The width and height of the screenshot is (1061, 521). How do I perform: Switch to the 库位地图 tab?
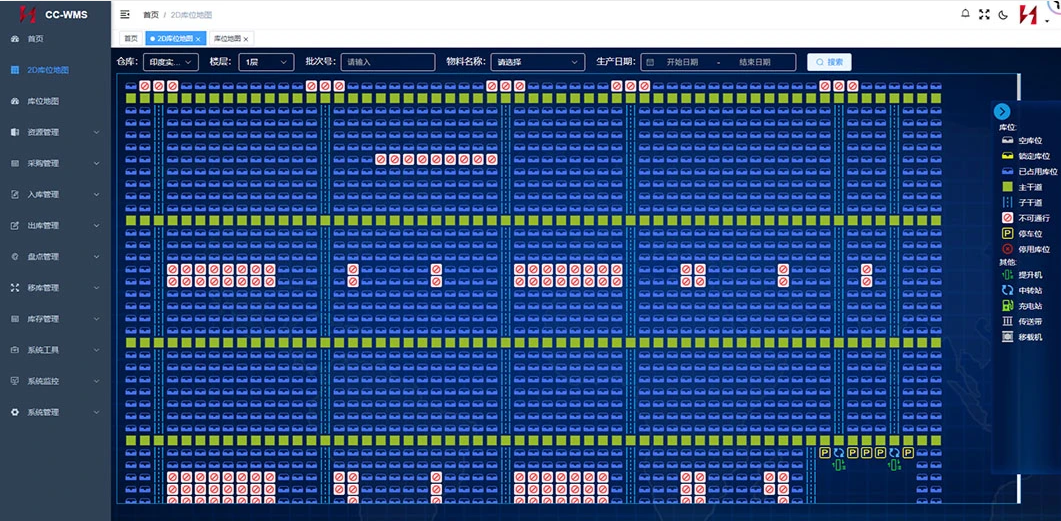(227, 39)
